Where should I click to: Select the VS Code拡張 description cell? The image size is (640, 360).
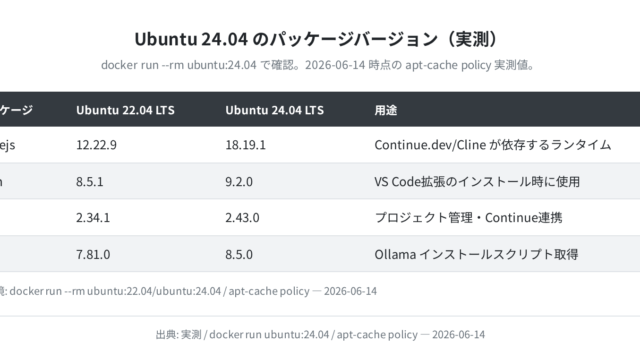(477, 181)
